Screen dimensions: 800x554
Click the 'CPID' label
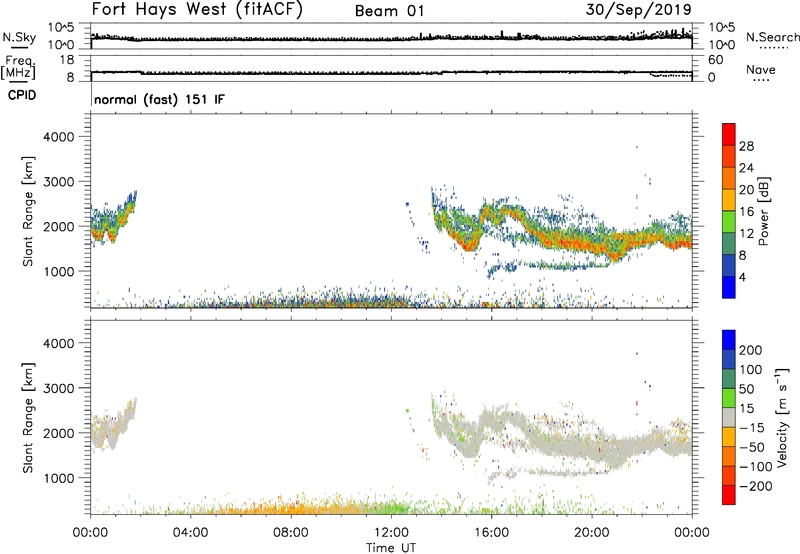click(x=22, y=95)
